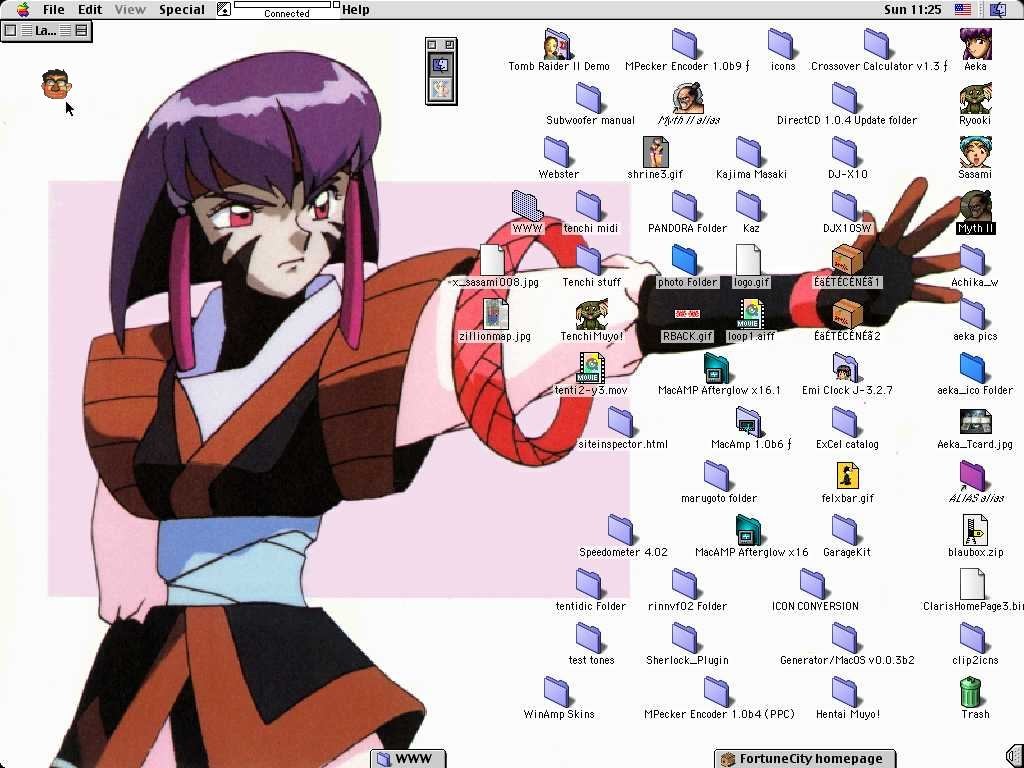Open the File menu

click(x=54, y=10)
